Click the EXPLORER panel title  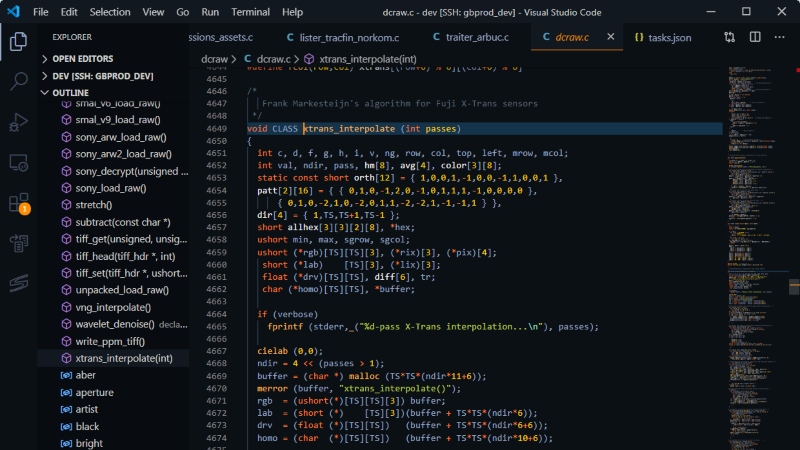(x=72, y=37)
